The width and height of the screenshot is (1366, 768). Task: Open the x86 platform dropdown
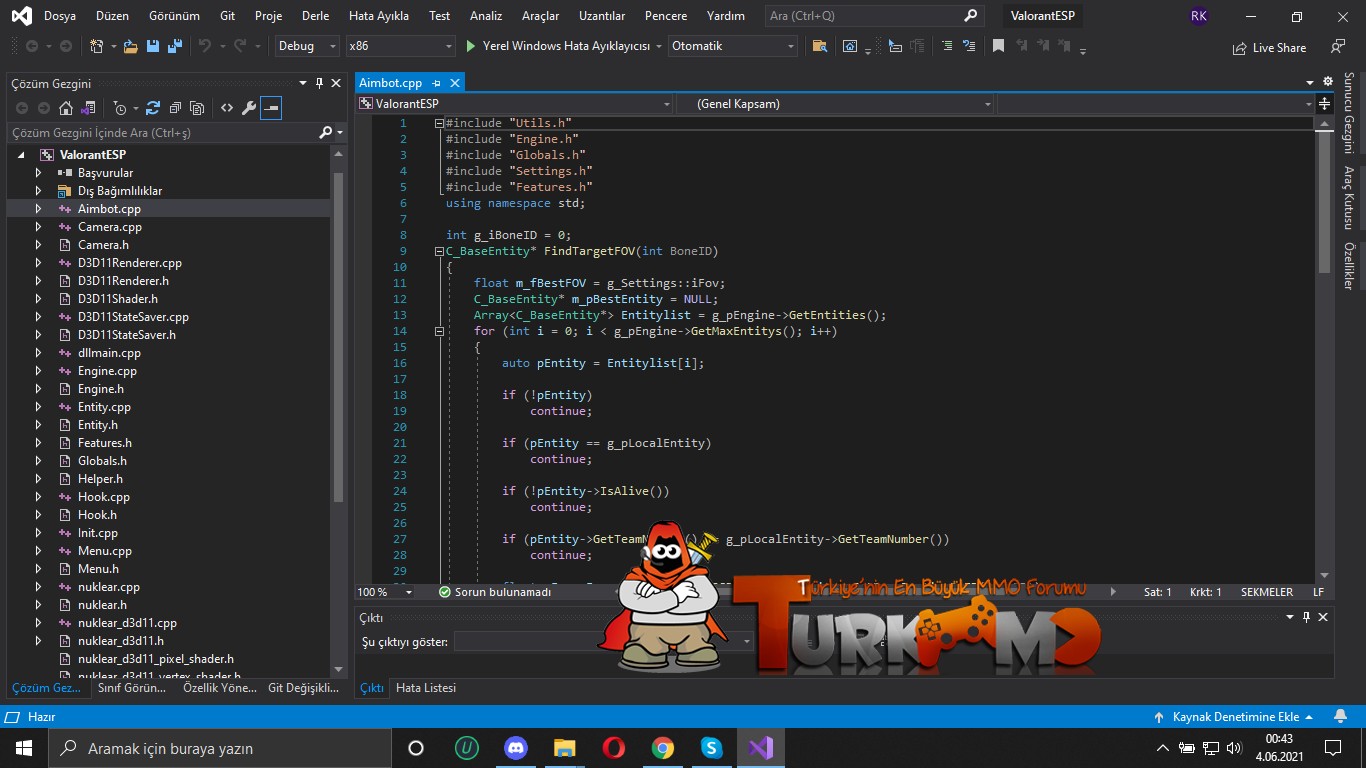(400, 46)
